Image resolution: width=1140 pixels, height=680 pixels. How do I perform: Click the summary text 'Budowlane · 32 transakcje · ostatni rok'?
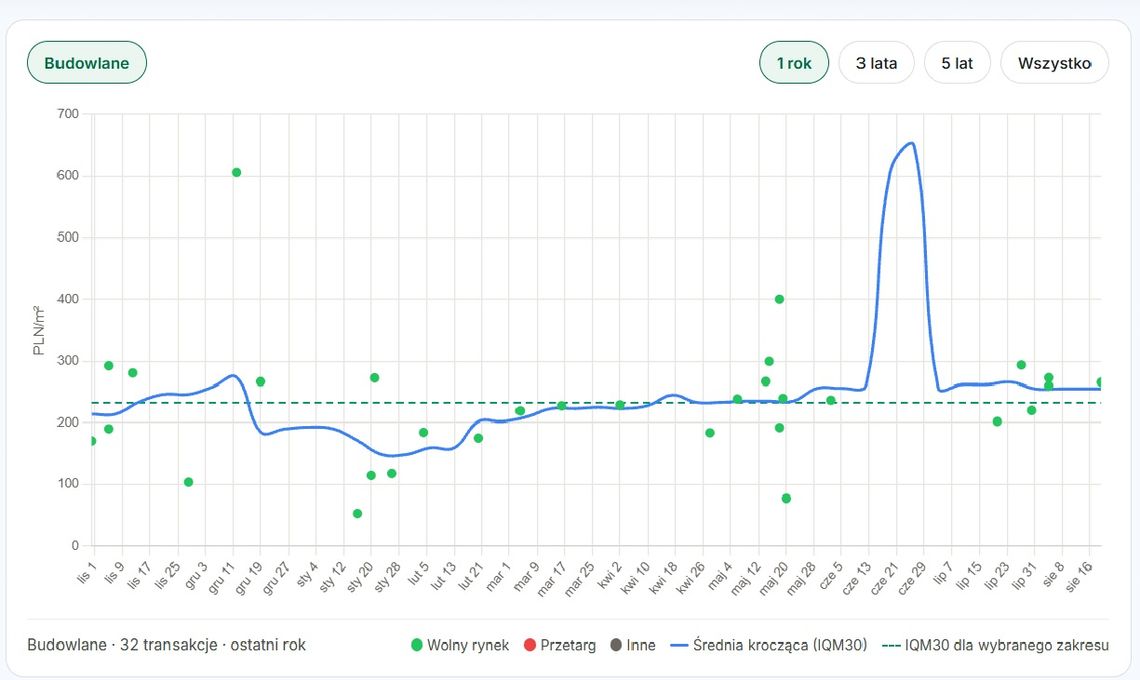[x=166, y=645]
